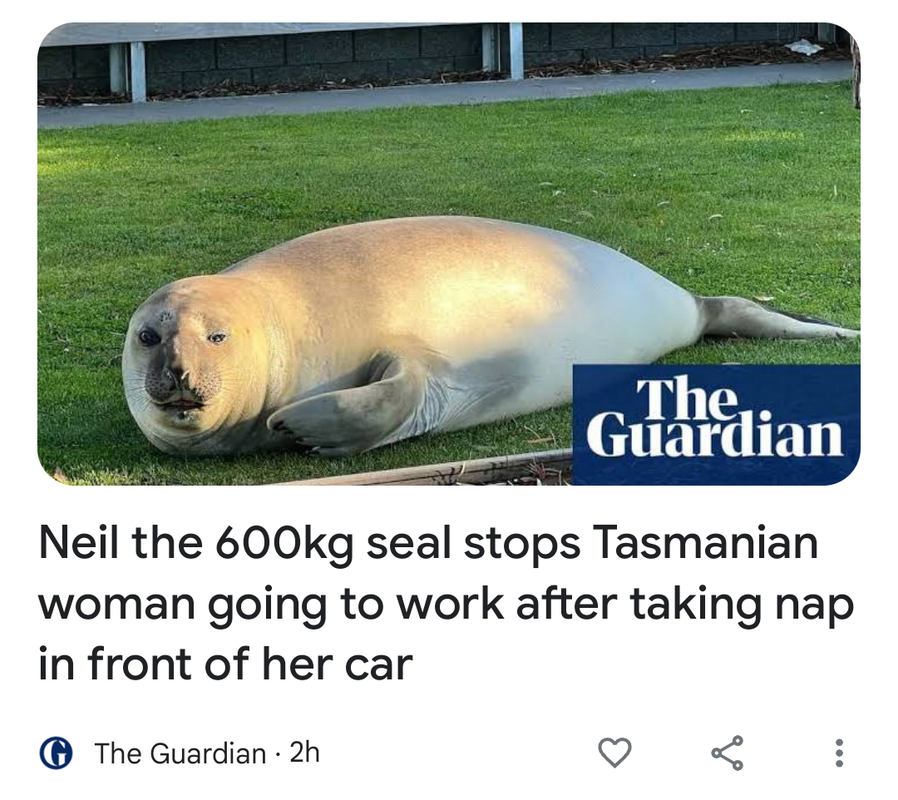
Task: Open the three-dot more options menu
Action: 839,753
